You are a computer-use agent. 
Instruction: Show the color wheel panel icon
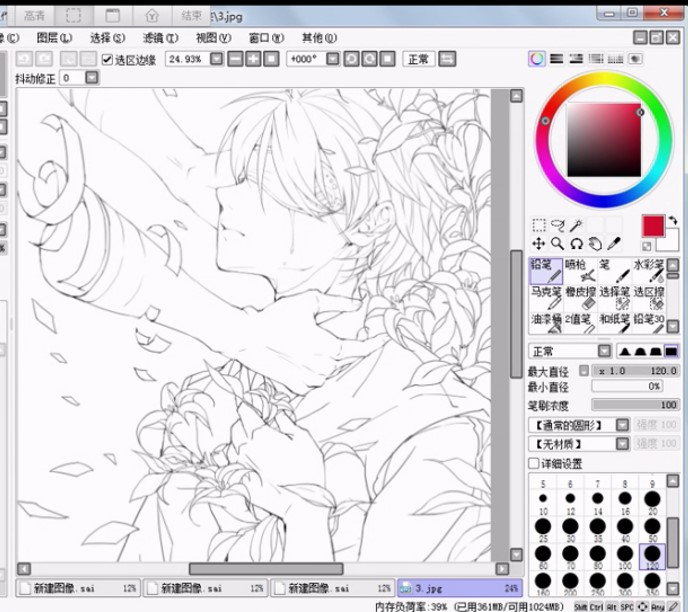point(537,59)
